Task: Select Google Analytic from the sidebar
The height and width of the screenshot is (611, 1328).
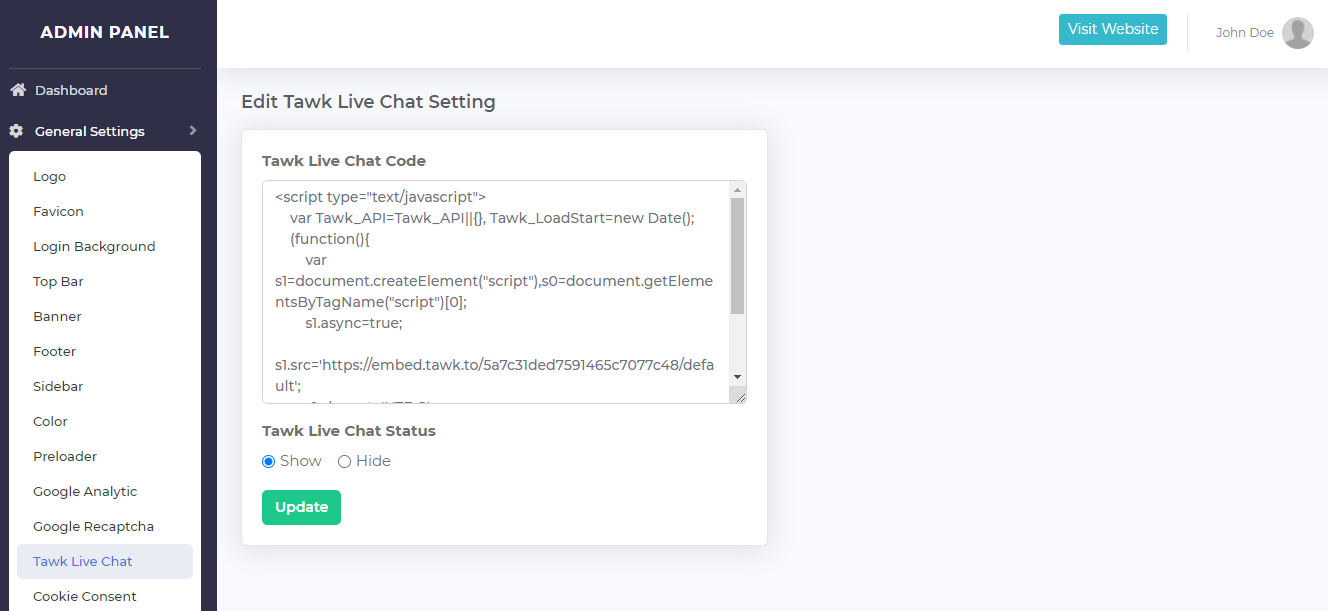Action: tap(85, 491)
